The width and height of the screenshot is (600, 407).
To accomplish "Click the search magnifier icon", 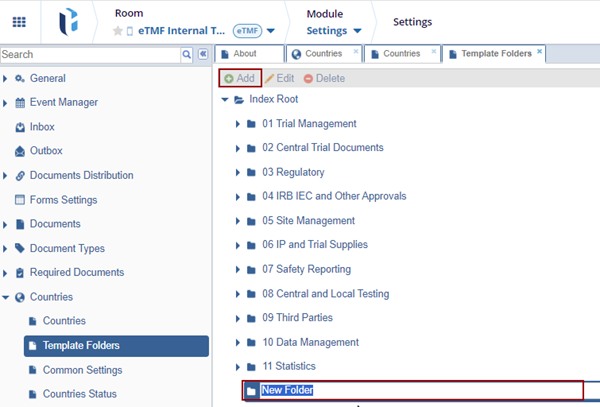I will coord(187,54).
